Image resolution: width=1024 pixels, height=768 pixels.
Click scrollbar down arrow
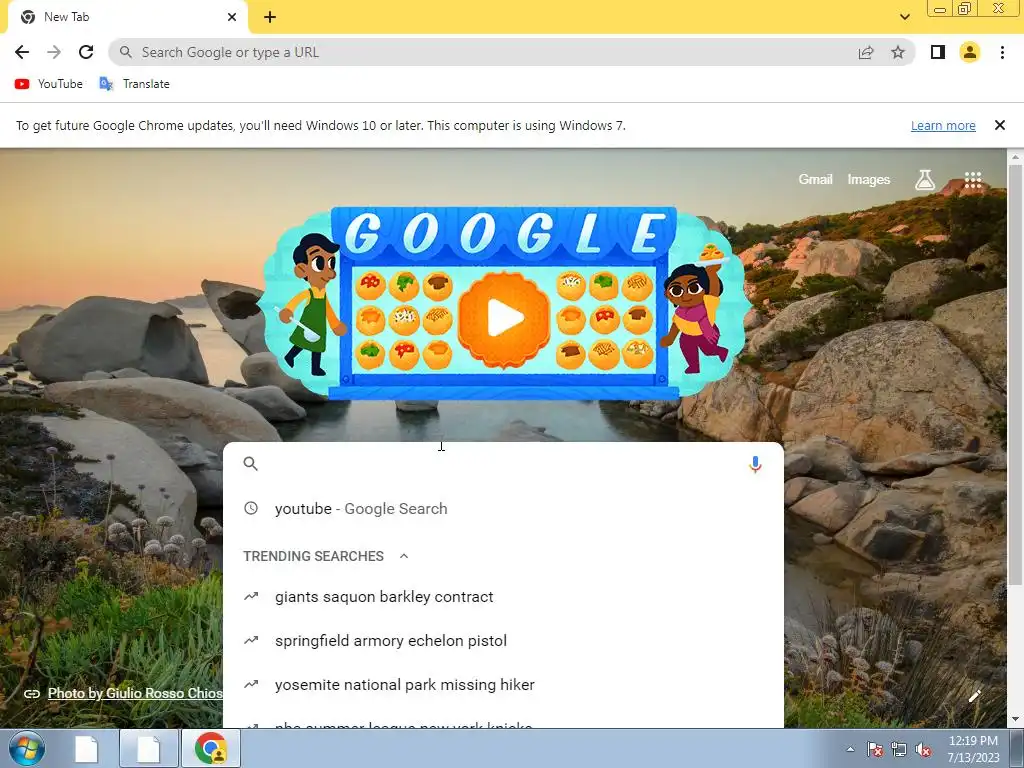pos(1015,720)
